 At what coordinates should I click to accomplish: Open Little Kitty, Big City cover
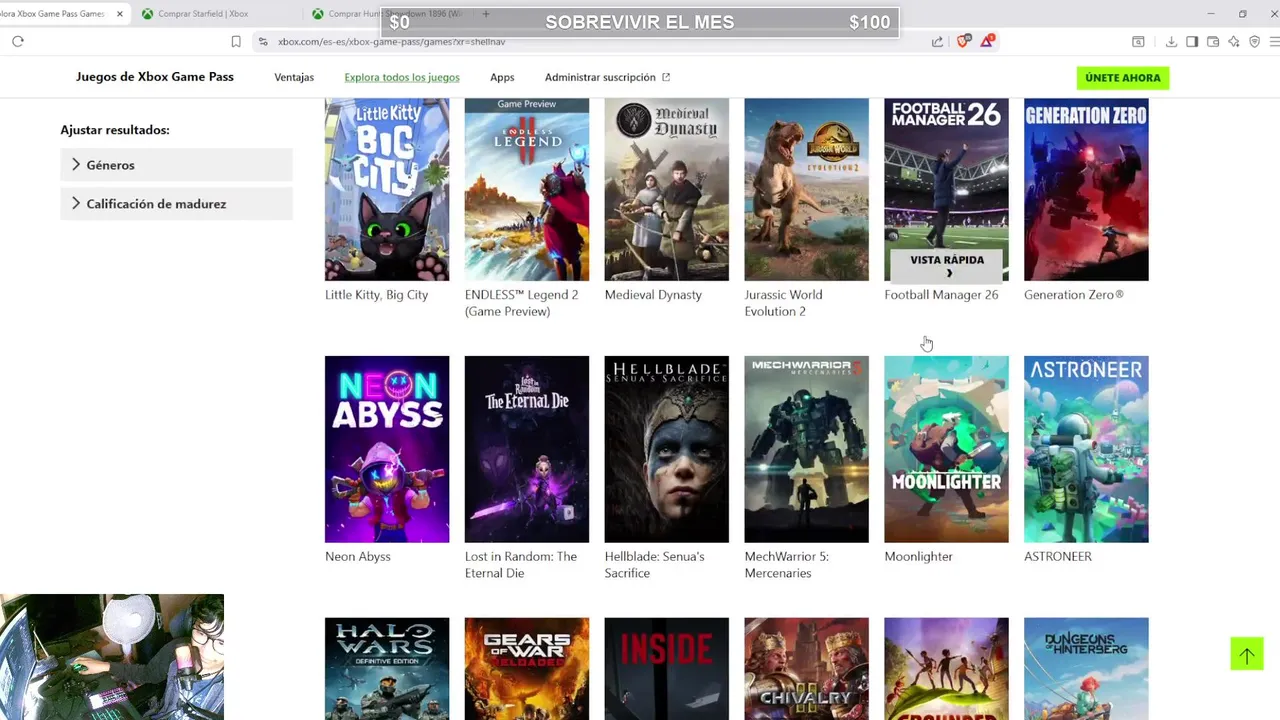(387, 189)
